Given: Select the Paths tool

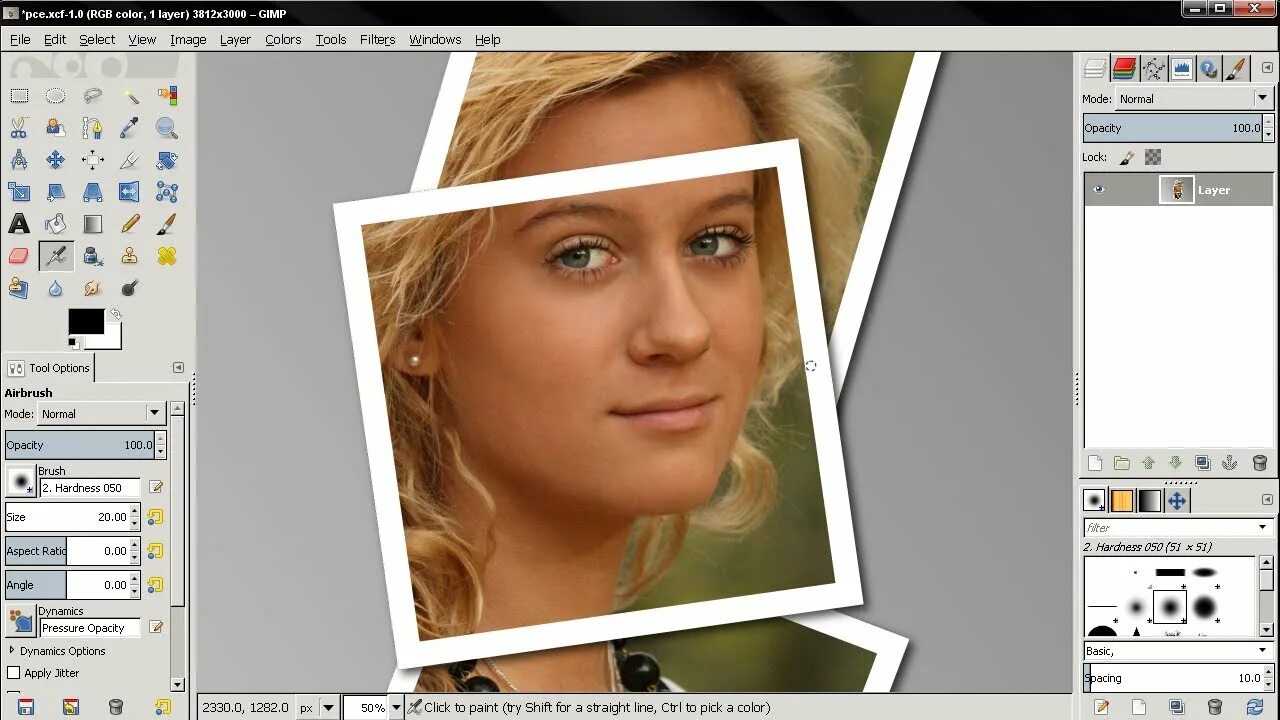Looking at the screenshot, I should (x=93, y=128).
